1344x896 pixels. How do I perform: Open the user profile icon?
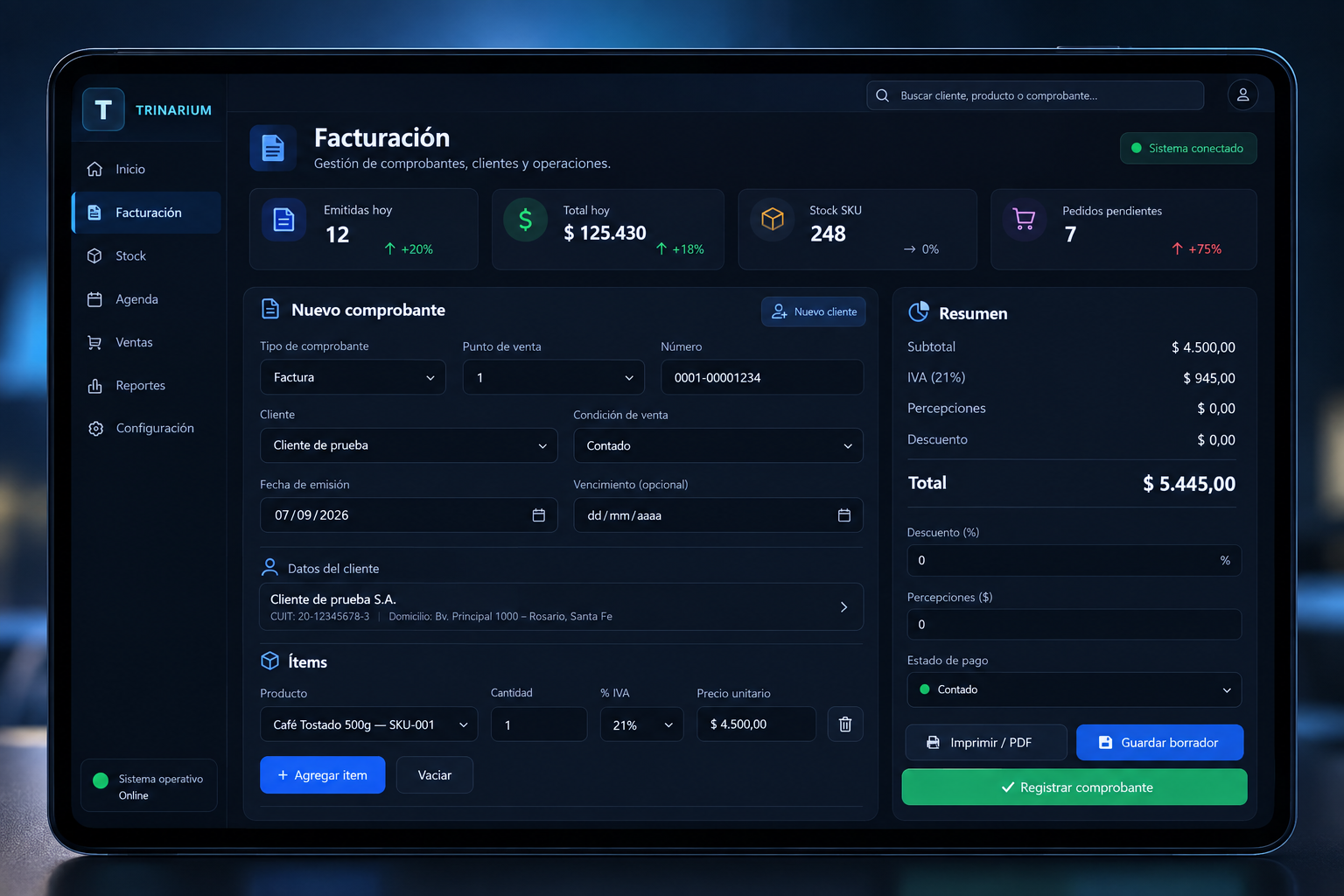point(1242,94)
